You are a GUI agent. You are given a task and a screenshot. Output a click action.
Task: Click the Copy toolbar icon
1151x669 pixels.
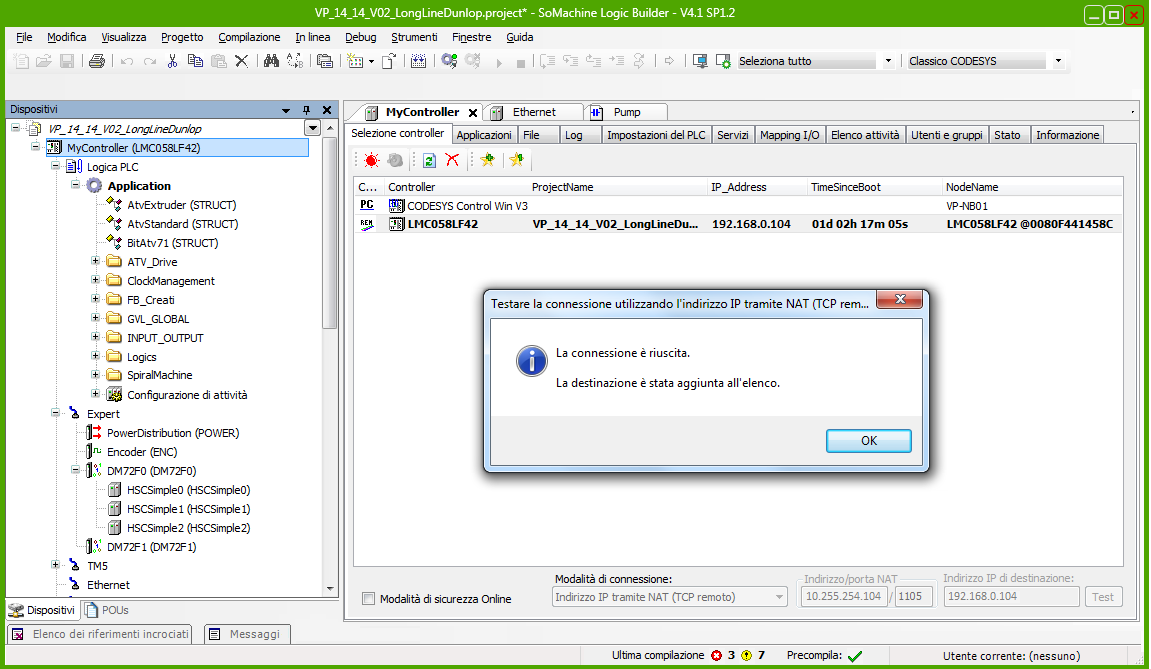(195, 62)
